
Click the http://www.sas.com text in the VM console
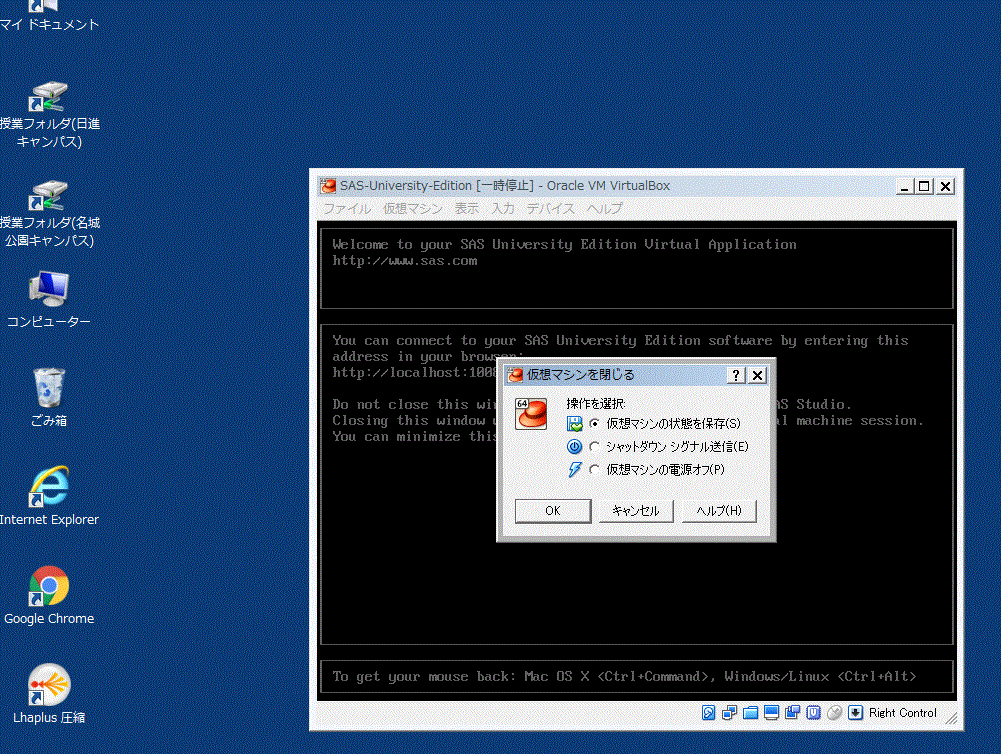pos(405,260)
